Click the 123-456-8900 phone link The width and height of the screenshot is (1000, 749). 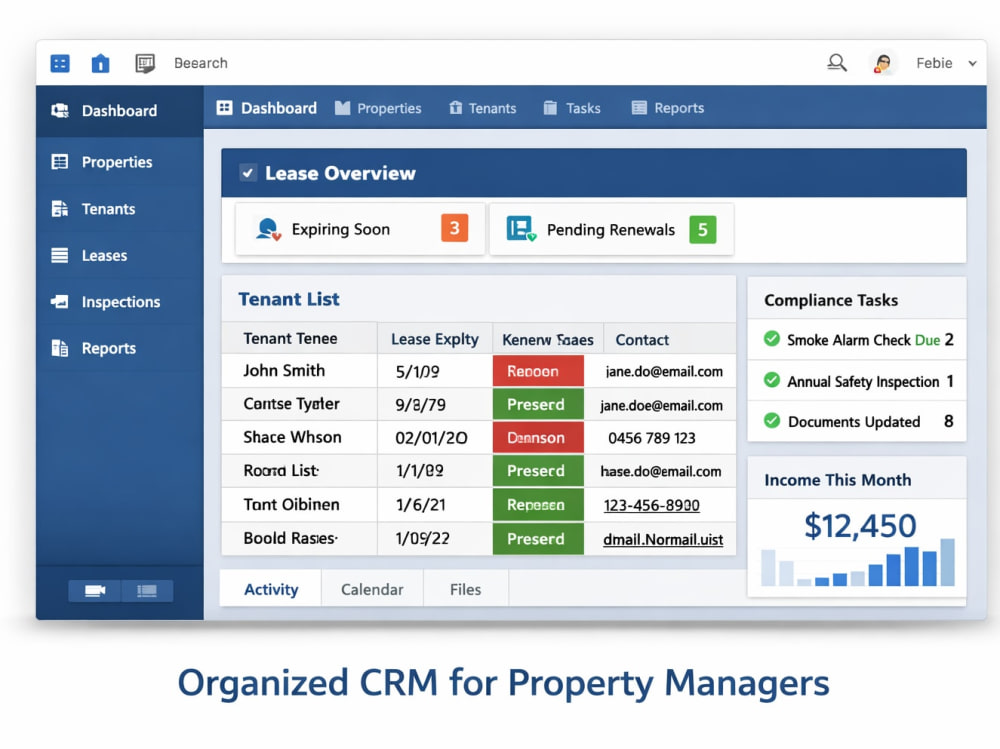[x=652, y=505]
